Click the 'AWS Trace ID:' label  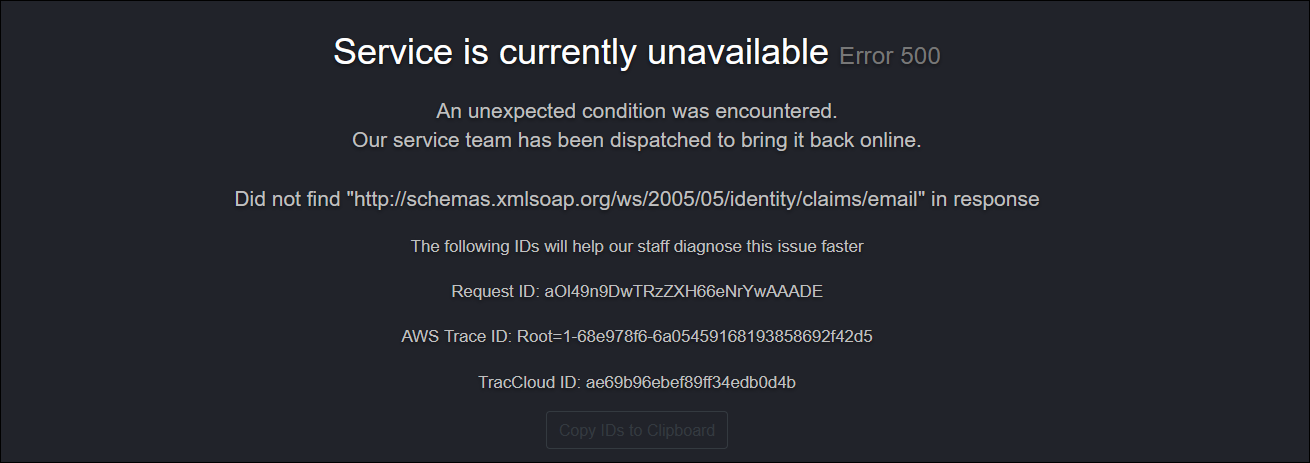[456, 337]
